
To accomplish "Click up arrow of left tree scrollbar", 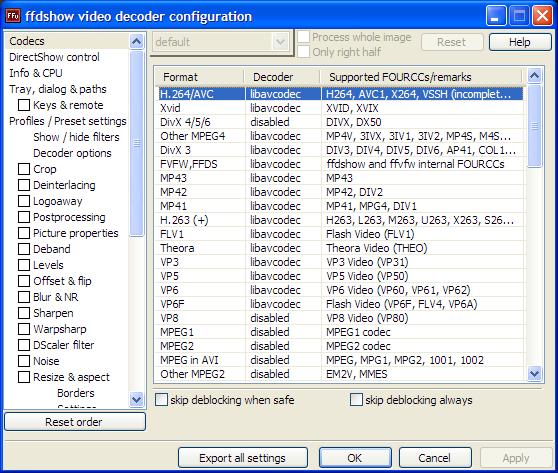I will 136,42.
